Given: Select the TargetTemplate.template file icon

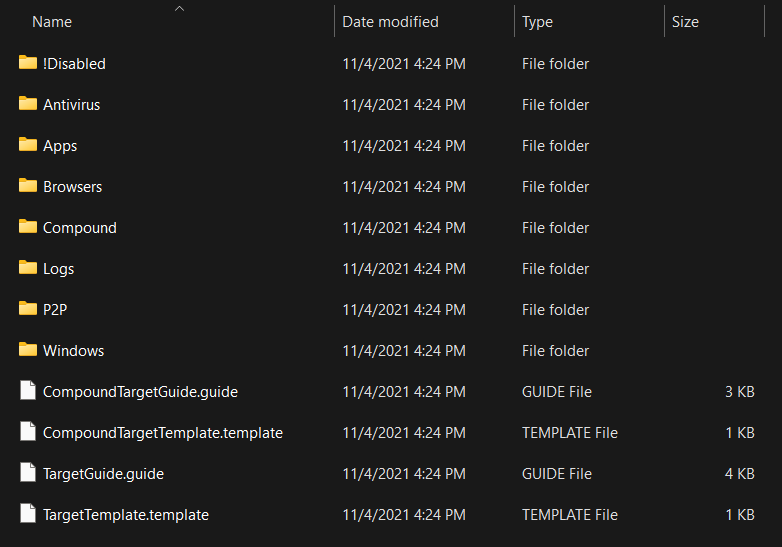Looking at the screenshot, I should 28,514.
